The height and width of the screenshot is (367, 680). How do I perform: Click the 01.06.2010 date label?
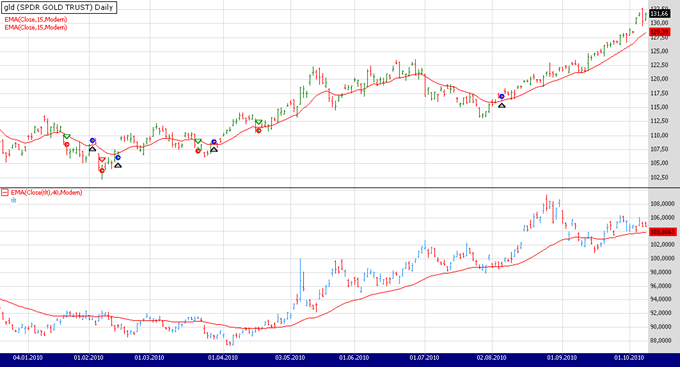[354, 357]
